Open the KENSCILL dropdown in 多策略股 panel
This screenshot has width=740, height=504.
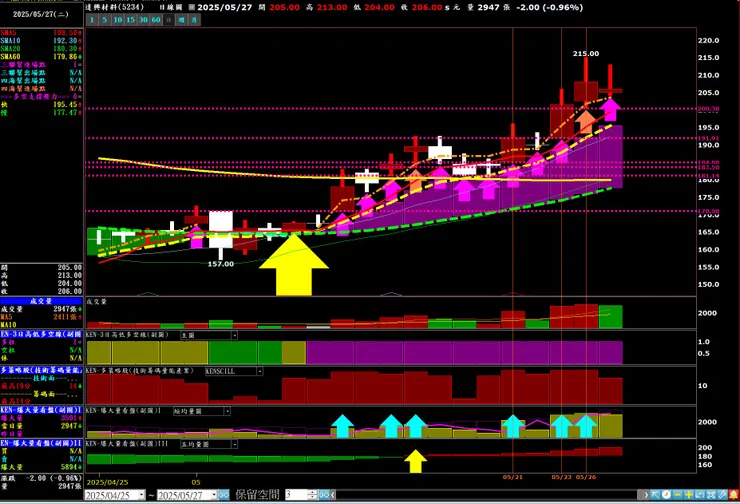click(x=260, y=371)
